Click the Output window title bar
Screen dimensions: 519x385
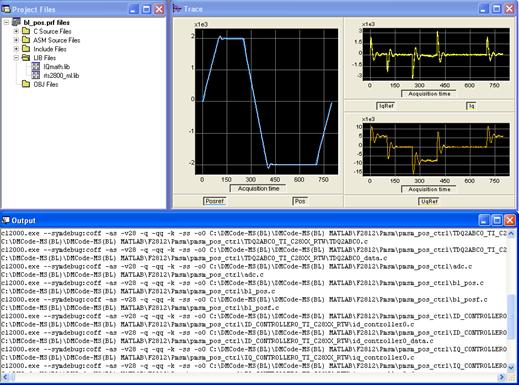tap(259, 220)
